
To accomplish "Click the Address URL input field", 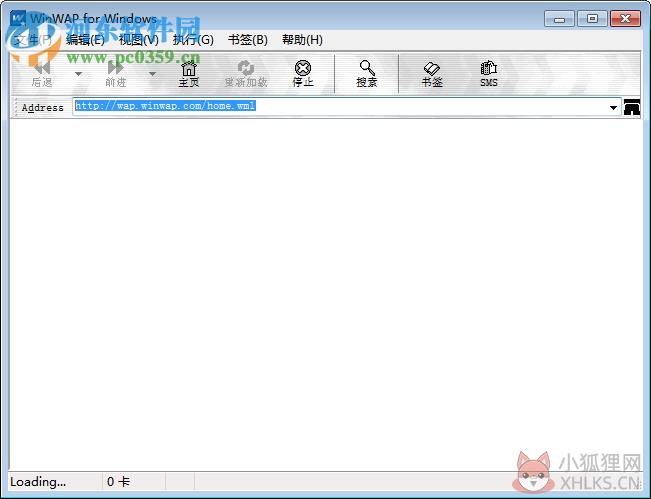I will [x=347, y=107].
